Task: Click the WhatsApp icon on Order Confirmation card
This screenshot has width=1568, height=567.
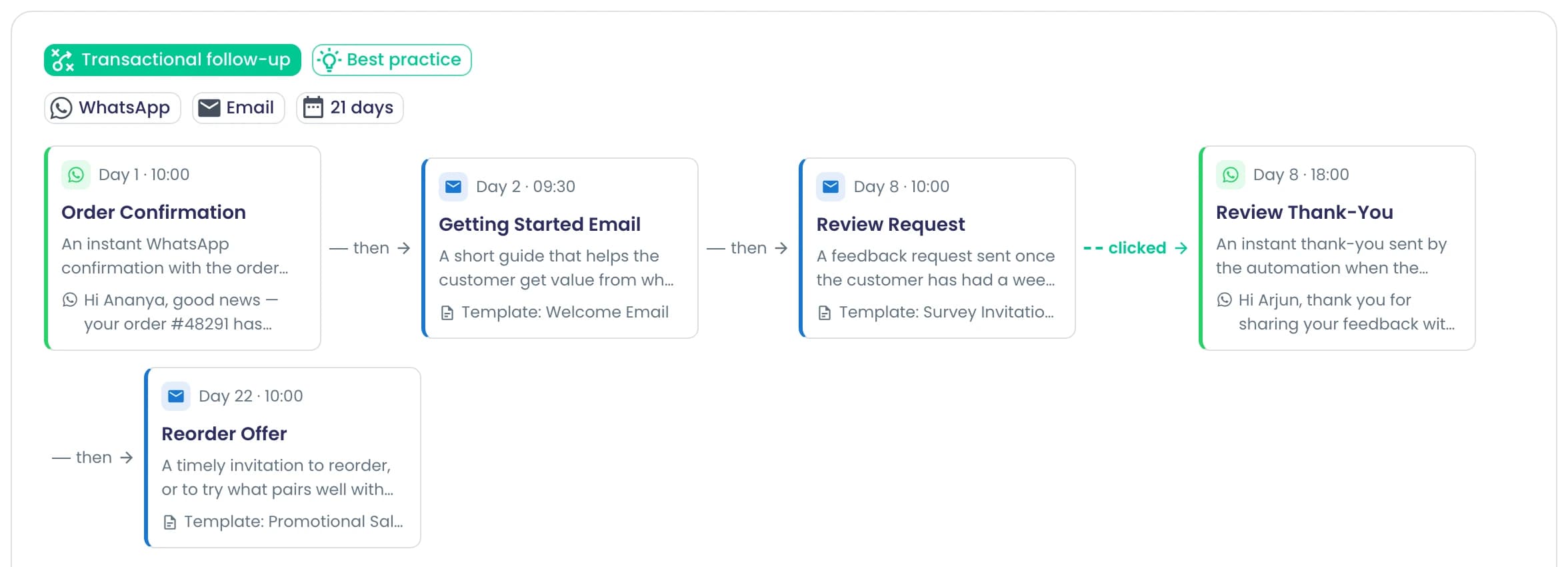Action: coord(76,175)
